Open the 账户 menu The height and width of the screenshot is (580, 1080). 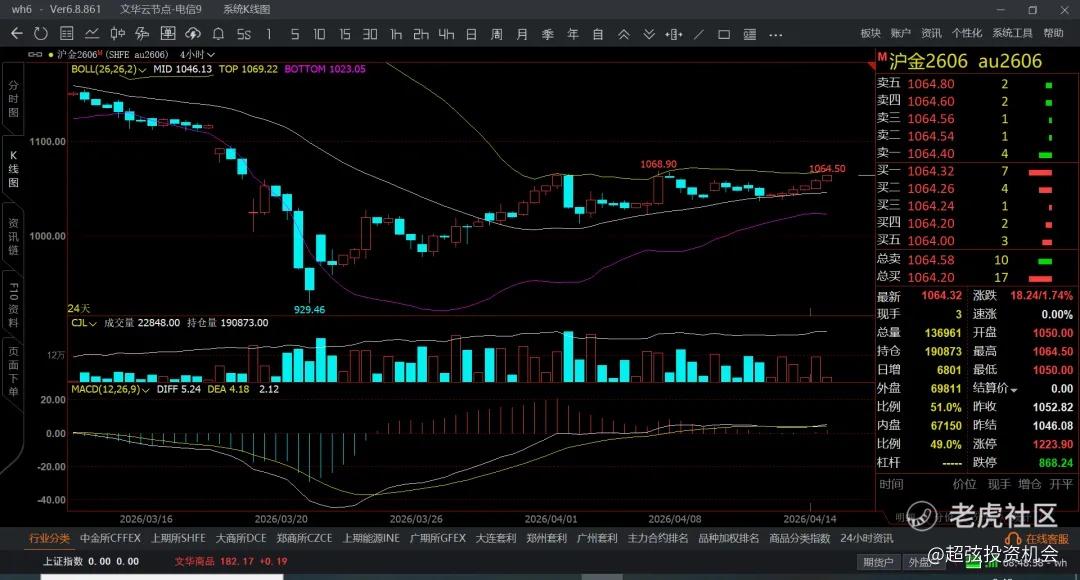pos(900,33)
